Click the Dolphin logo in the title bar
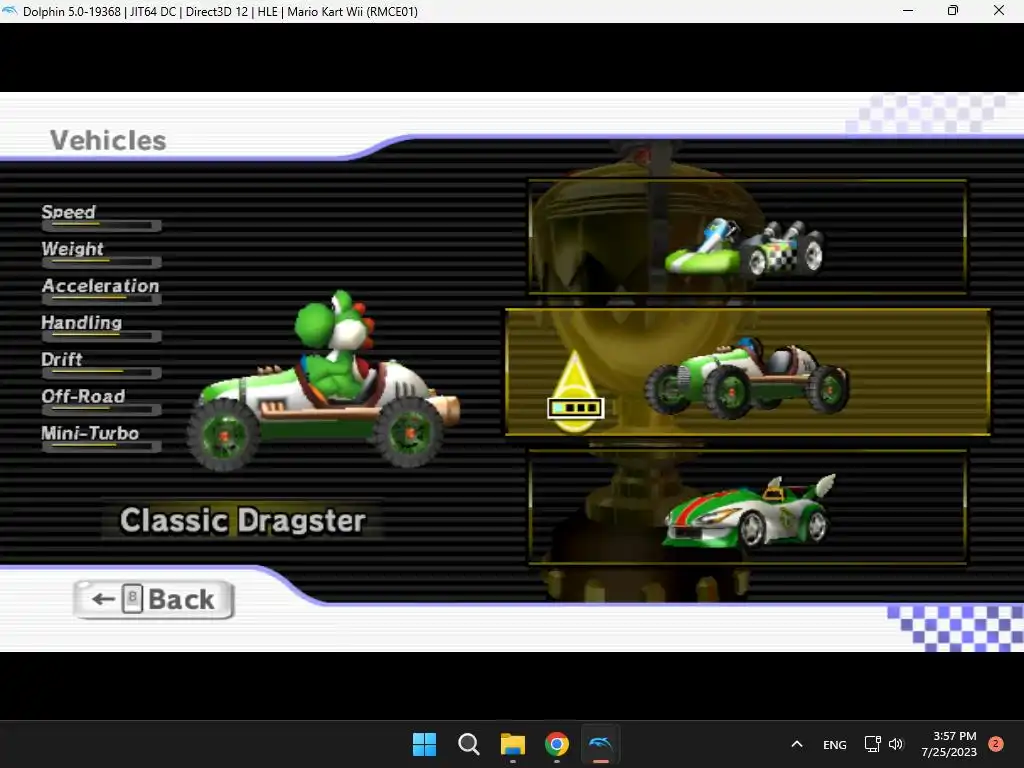The width and height of the screenshot is (1024, 768). (x=10, y=11)
